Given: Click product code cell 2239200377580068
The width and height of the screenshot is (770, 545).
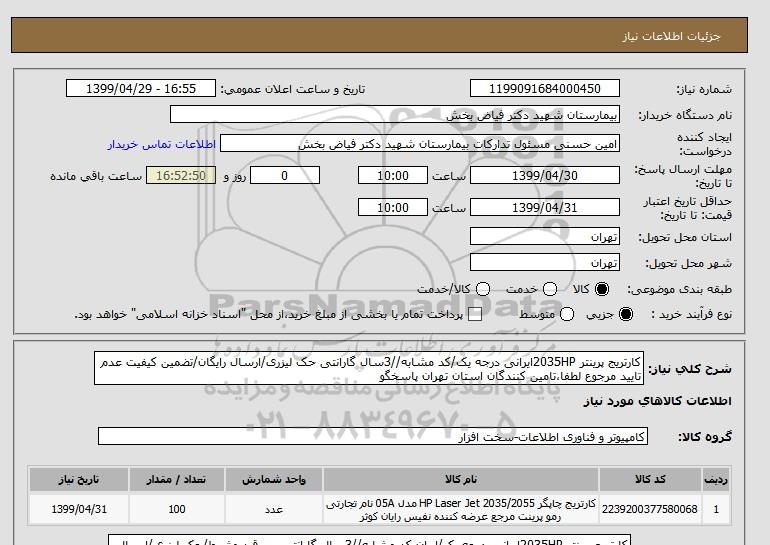Looking at the screenshot, I should click(650, 509).
